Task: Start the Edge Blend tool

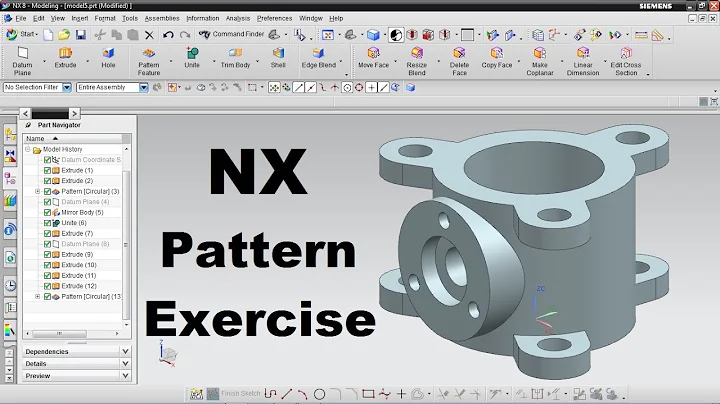Action: (319, 58)
